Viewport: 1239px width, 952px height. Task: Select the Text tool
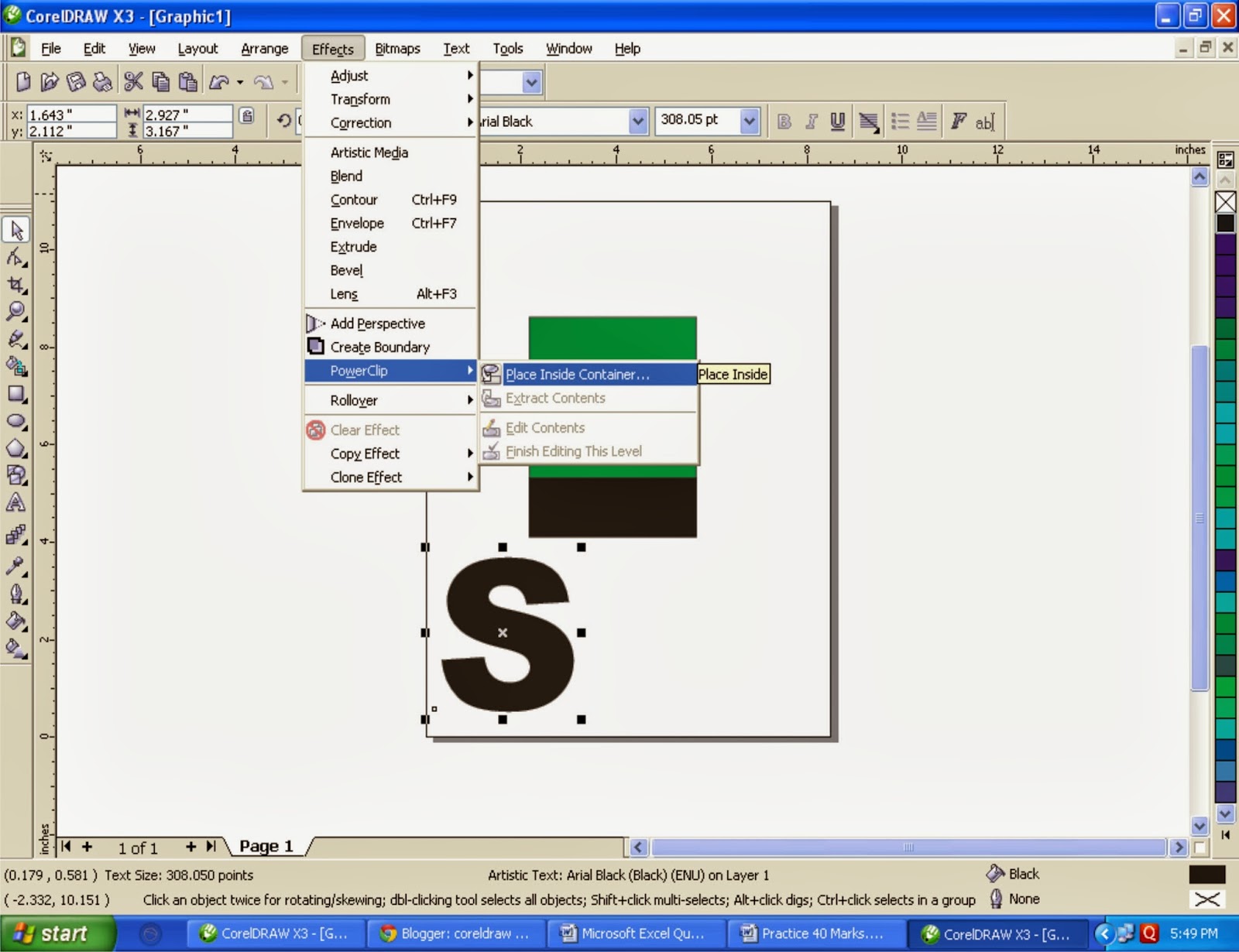coord(15,504)
